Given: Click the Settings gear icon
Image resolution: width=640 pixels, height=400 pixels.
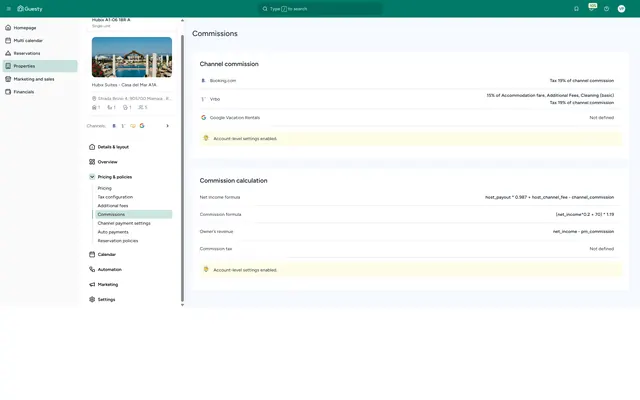Looking at the screenshot, I should 92,300.
